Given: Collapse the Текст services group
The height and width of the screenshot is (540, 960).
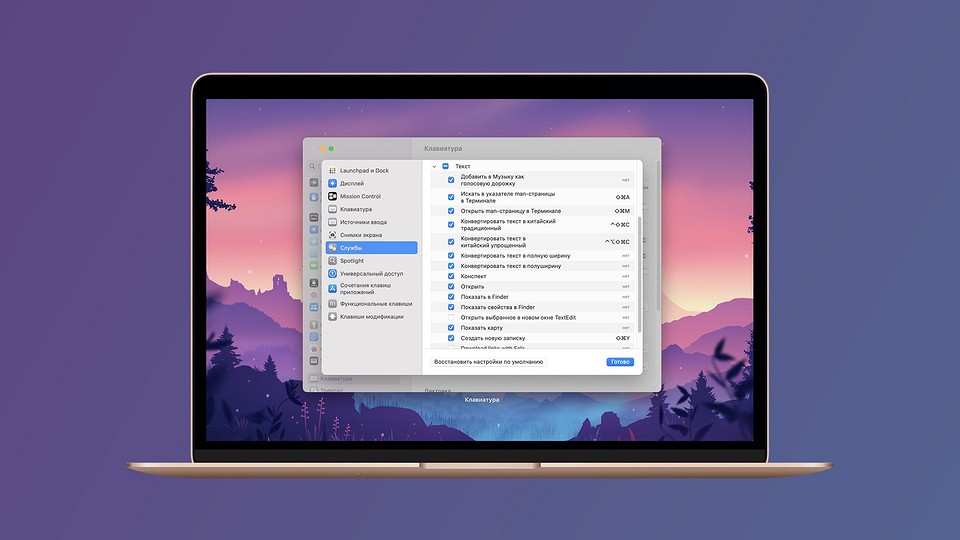Looking at the screenshot, I should 435,167.
